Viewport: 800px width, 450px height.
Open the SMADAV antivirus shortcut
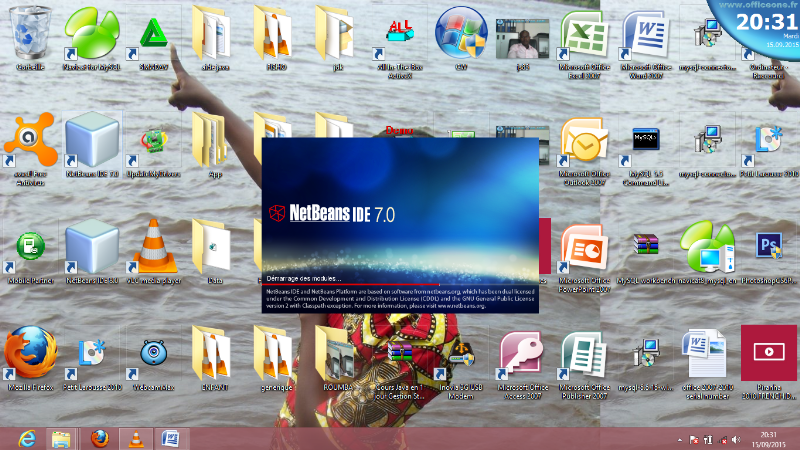coord(154,38)
